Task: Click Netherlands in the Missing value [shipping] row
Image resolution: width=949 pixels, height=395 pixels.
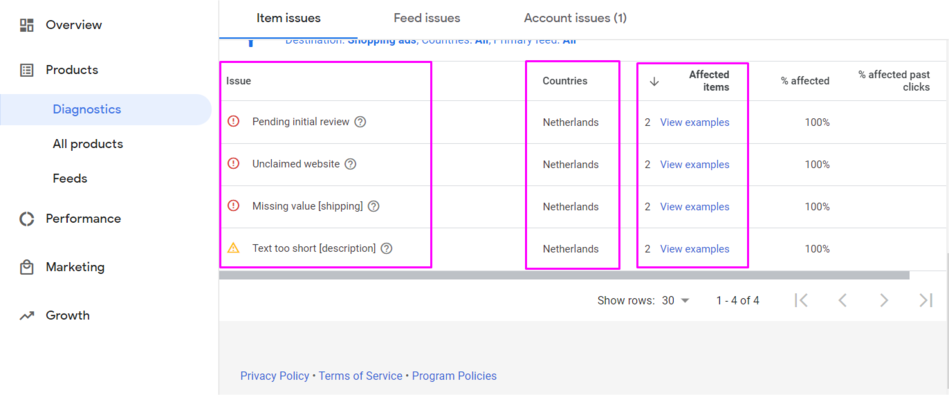Action: click(x=571, y=207)
